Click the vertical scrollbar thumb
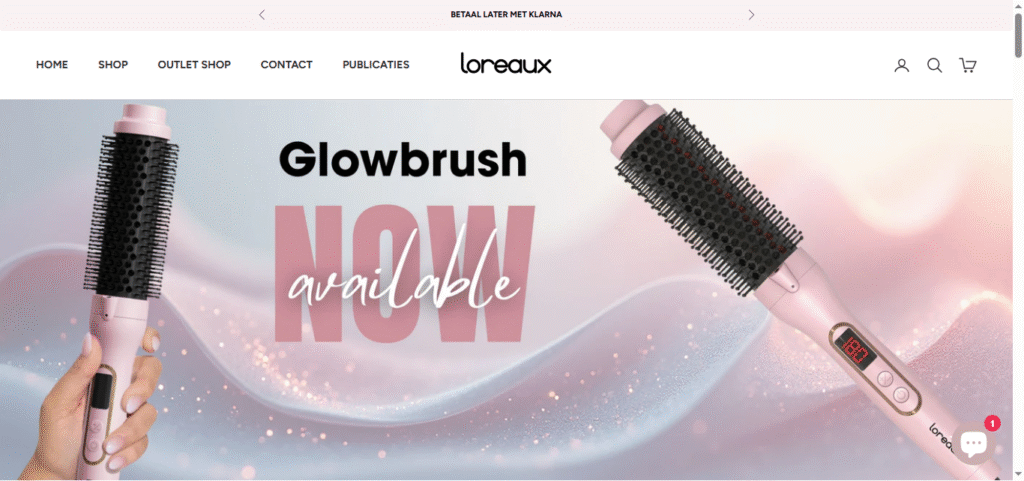 point(1018,35)
